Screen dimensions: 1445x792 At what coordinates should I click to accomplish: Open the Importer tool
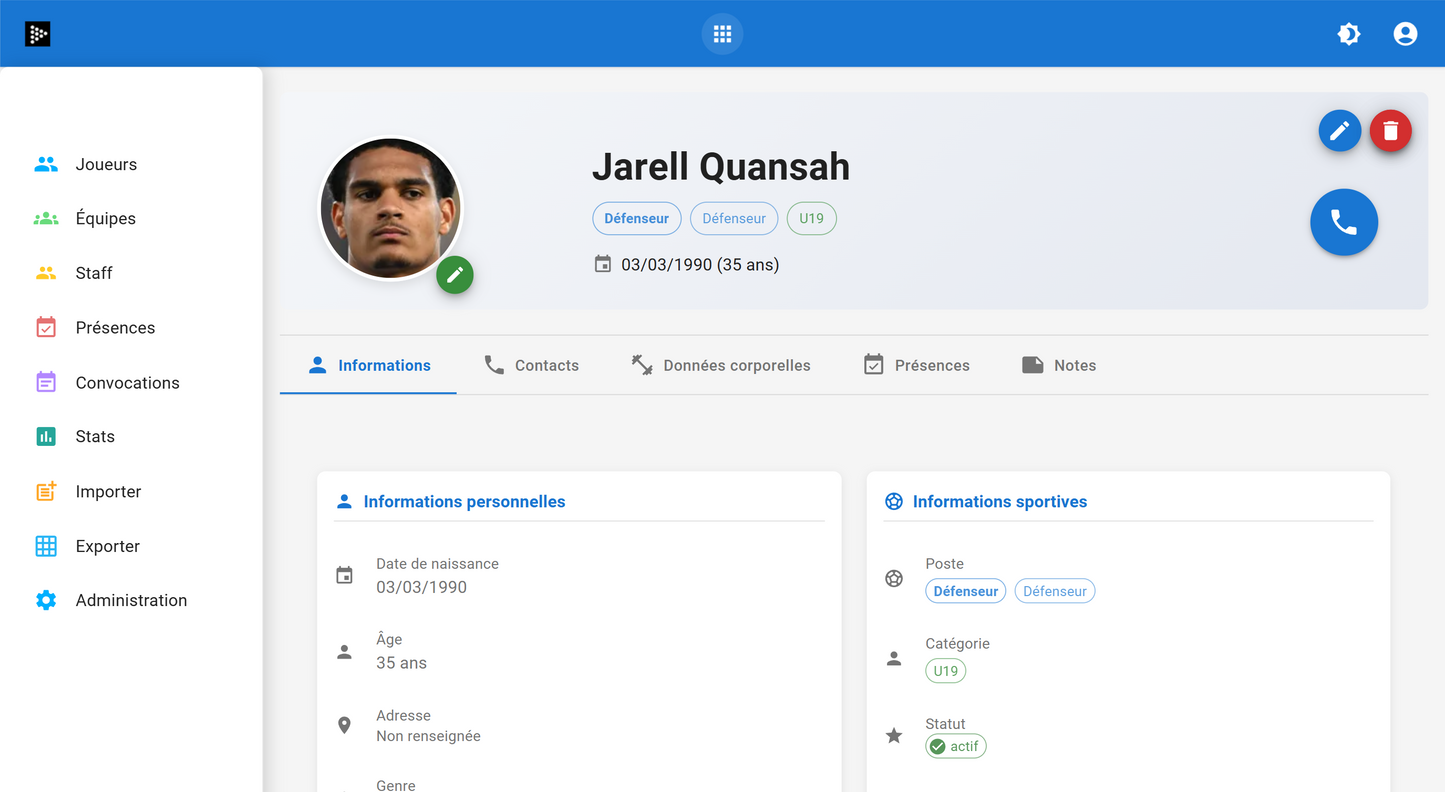tap(110, 491)
